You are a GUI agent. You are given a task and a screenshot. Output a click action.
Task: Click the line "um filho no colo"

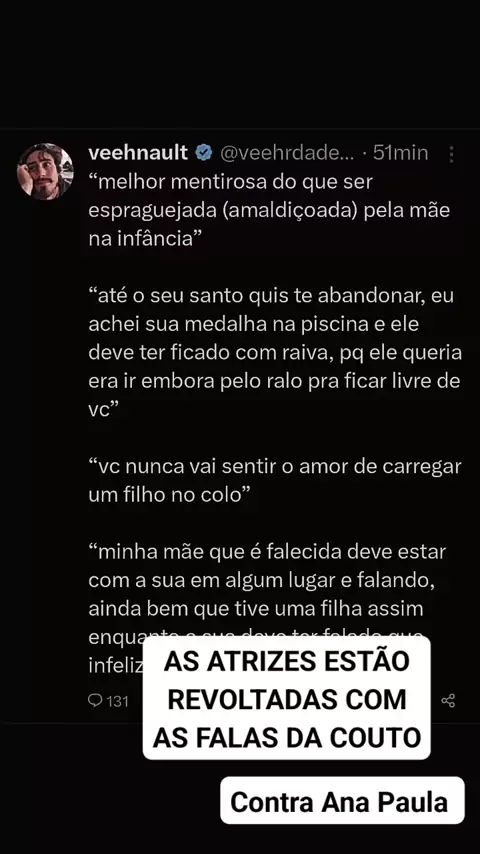click(x=169, y=495)
